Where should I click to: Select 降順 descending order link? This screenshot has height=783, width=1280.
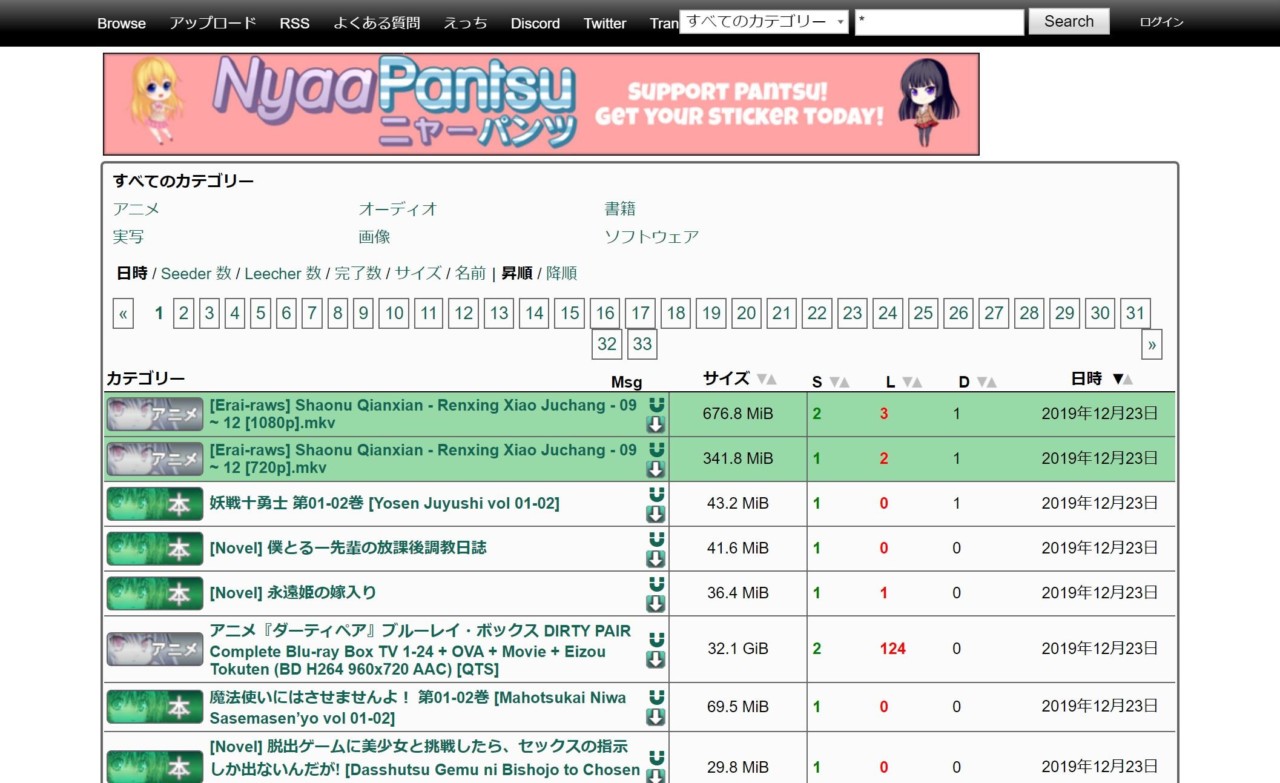tap(562, 273)
